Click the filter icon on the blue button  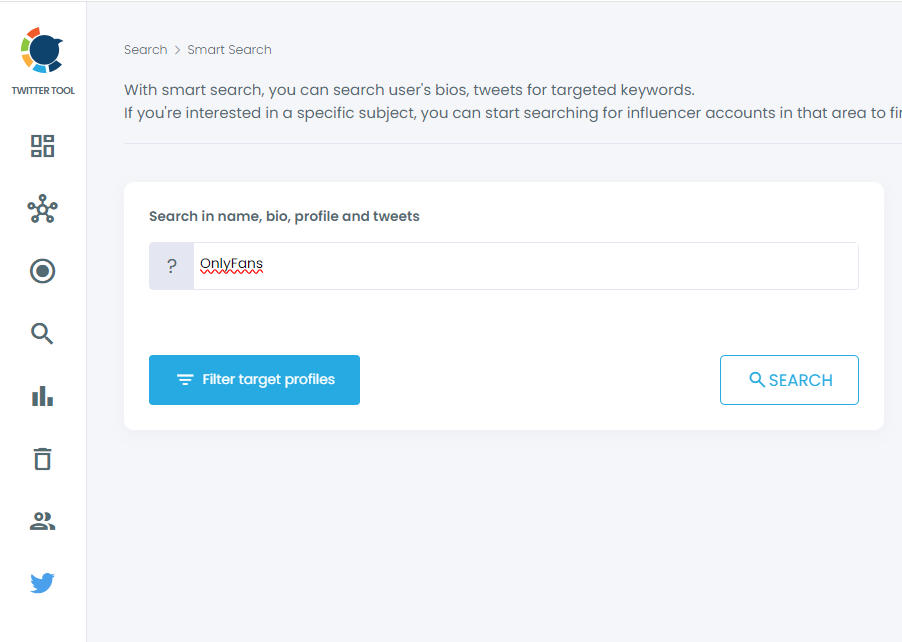(x=184, y=379)
